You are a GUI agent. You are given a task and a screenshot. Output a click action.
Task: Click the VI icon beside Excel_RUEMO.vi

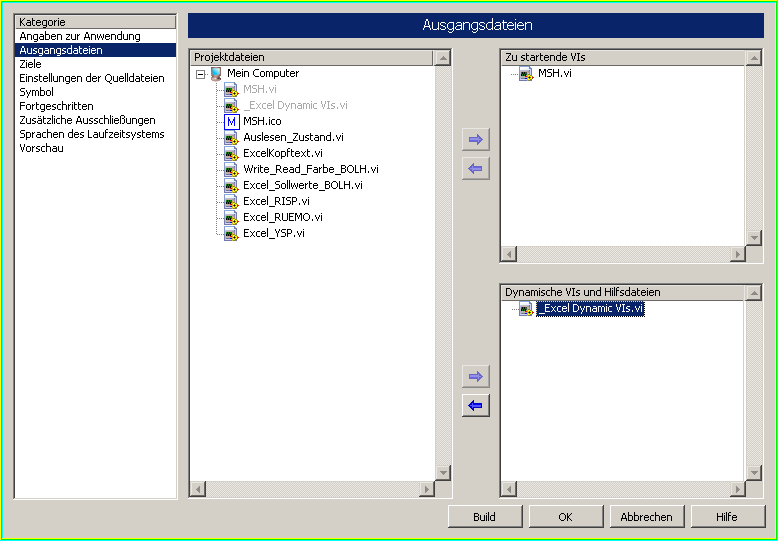[231, 217]
